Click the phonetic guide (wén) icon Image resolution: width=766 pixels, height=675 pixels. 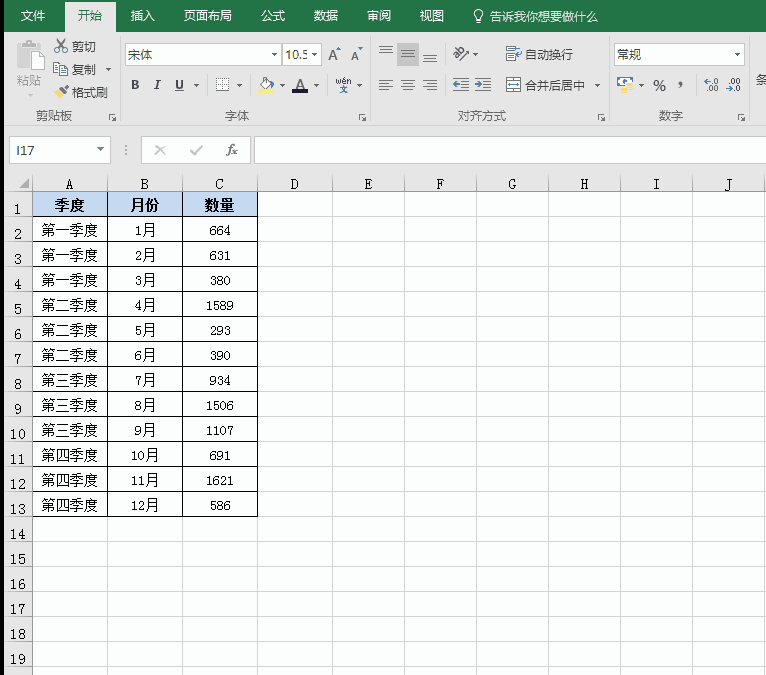coord(343,85)
